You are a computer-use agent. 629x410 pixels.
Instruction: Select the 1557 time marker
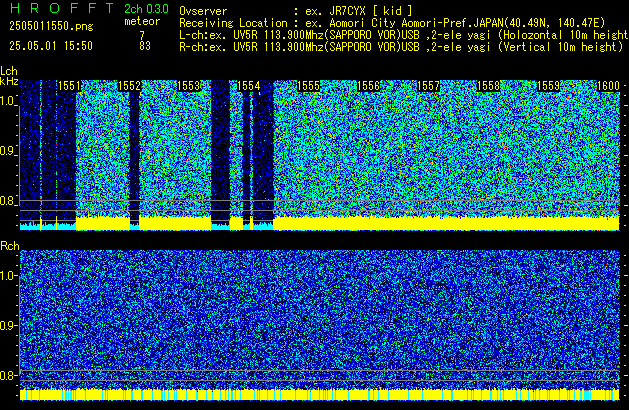[x=428, y=86]
